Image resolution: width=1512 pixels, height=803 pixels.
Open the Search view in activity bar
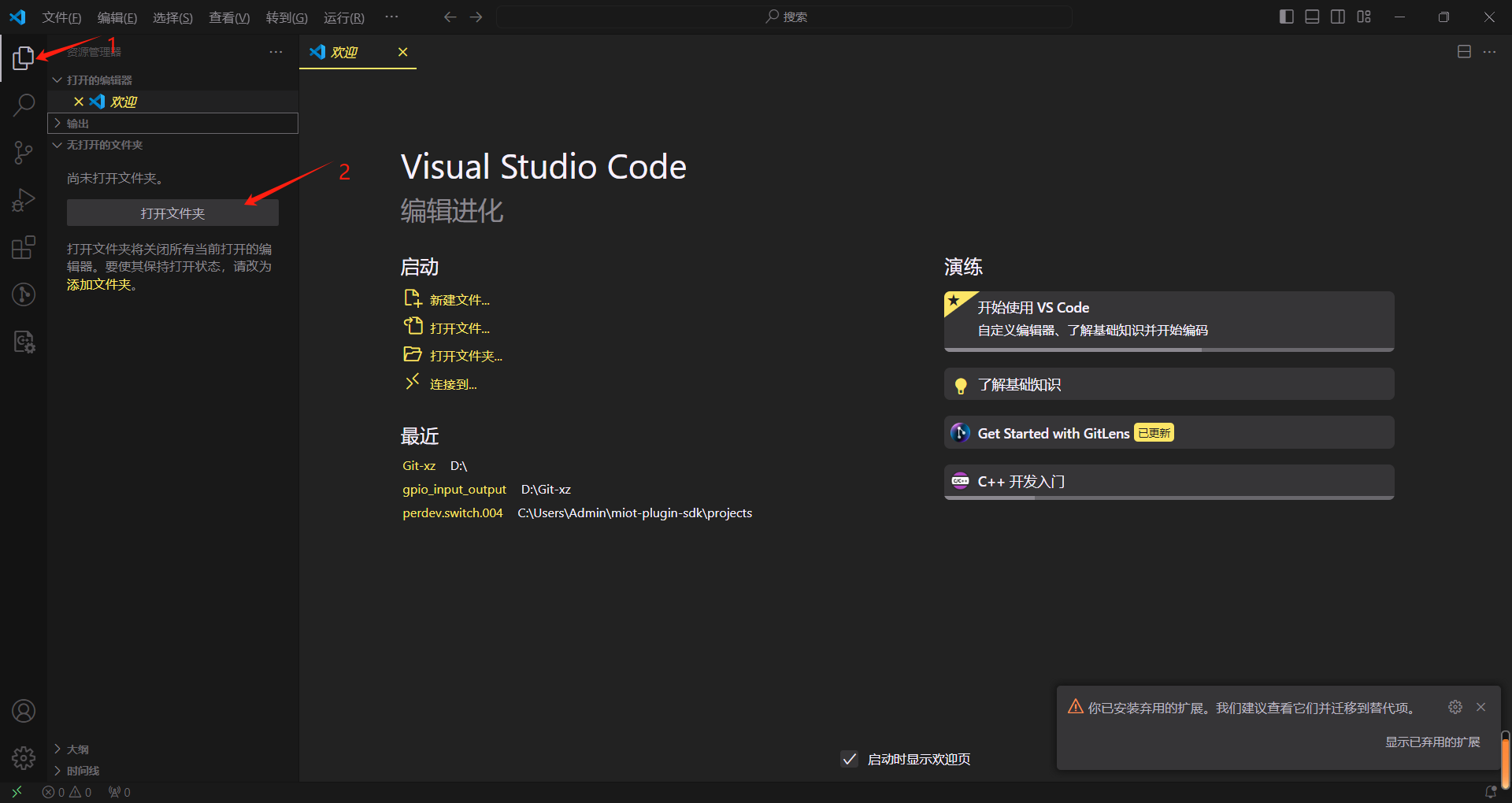point(24,105)
